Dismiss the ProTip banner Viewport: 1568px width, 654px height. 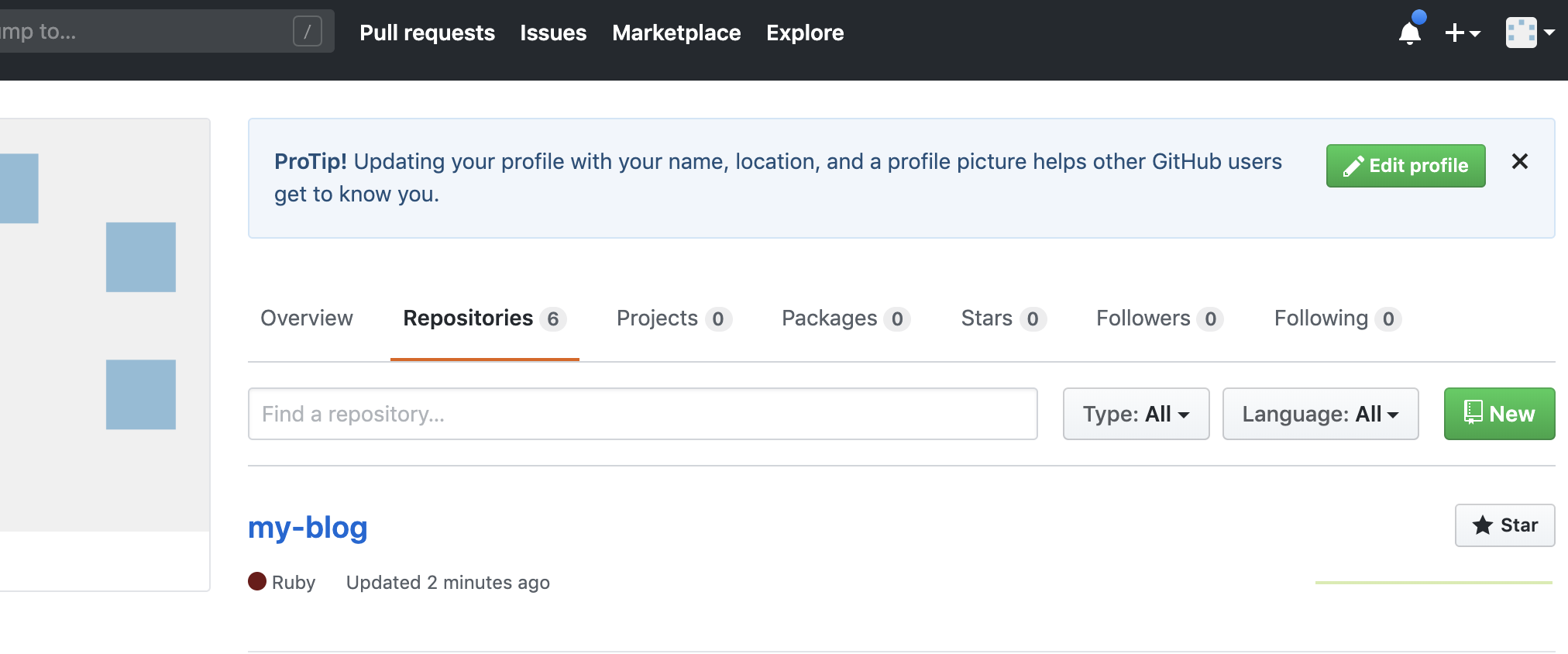coord(1520,161)
